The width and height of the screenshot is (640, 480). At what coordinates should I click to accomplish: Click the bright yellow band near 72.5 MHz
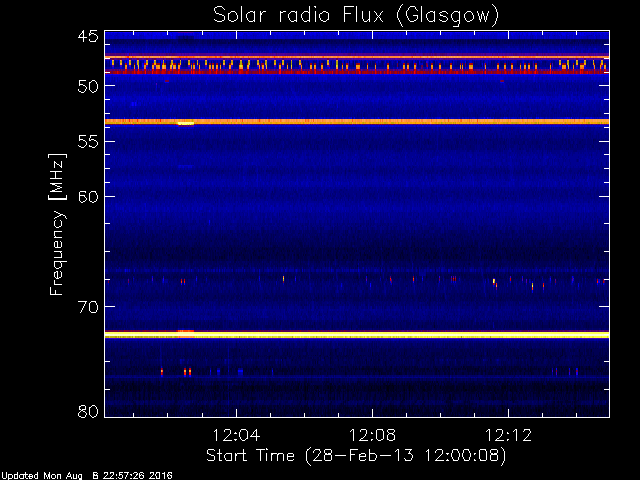pos(357,335)
